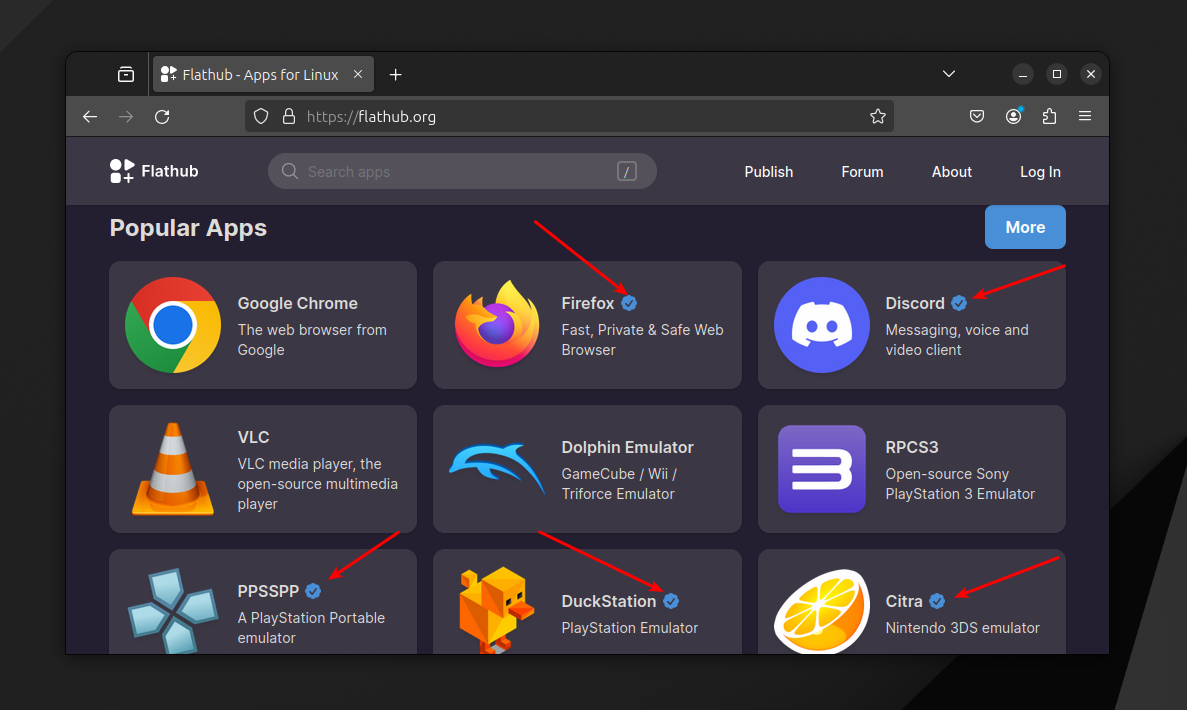The width and height of the screenshot is (1187, 710).
Task: Click the Save to Pocket icon
Action: click(x=977, y=117)
